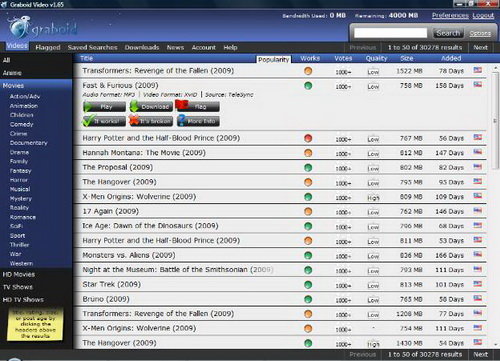Choose the Action/Adv genre

click(25, 96)
